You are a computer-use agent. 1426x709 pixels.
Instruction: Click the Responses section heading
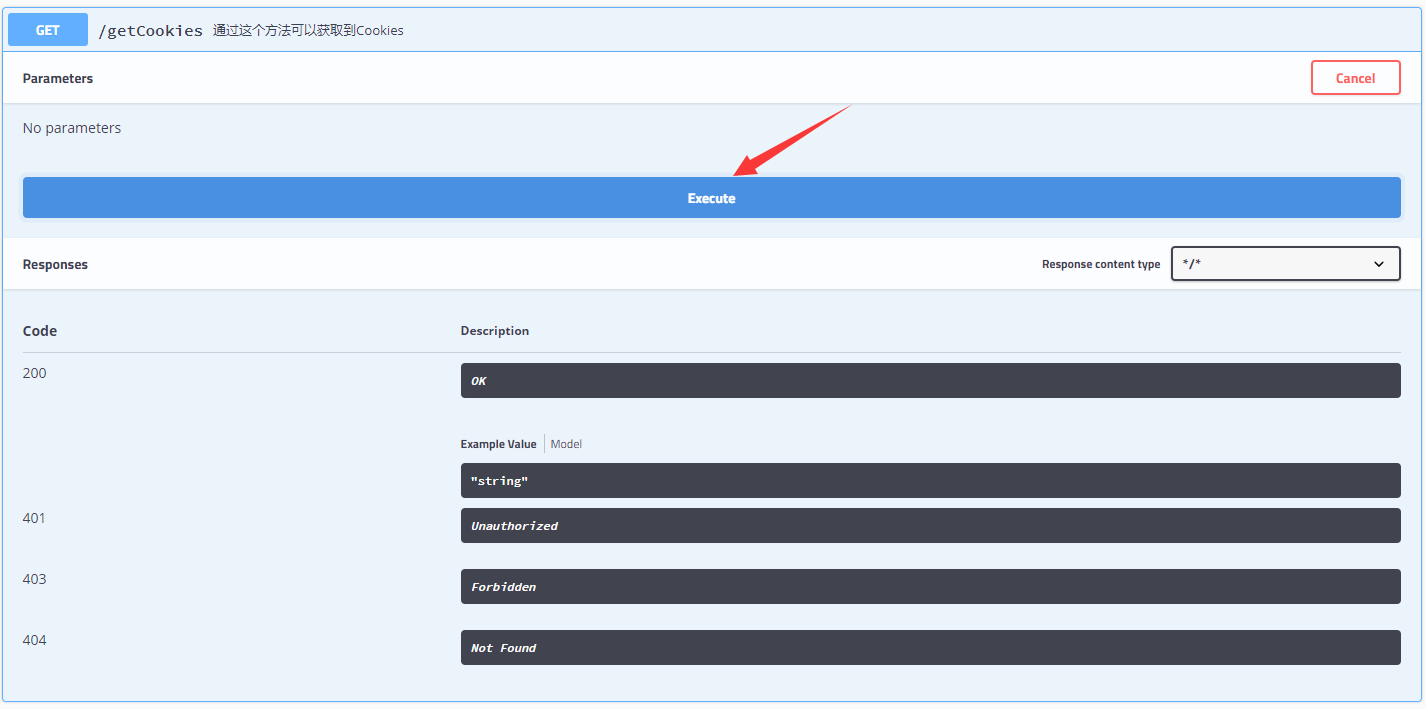[x=55, y=264]
